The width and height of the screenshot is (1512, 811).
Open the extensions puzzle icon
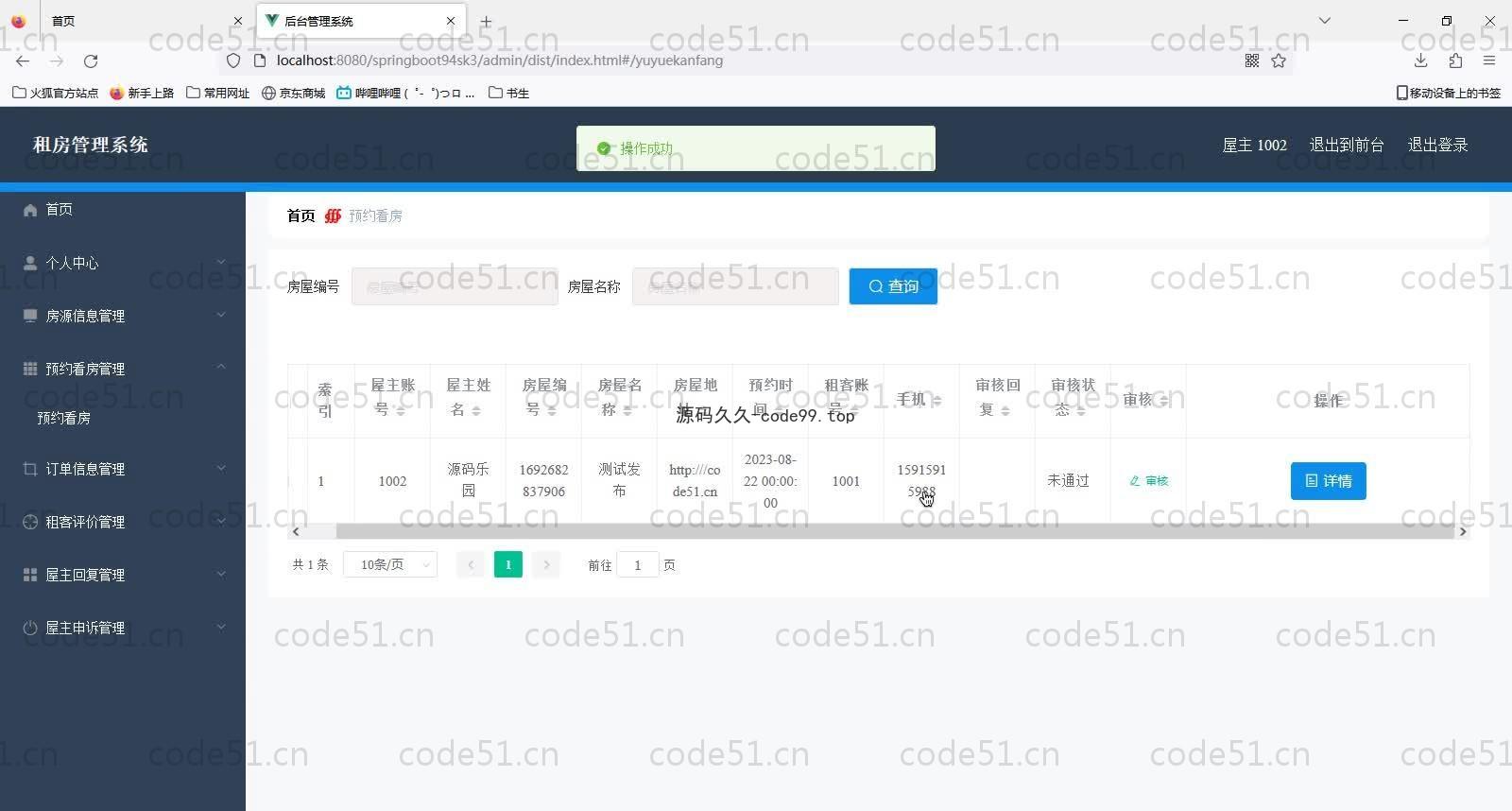1455,60
